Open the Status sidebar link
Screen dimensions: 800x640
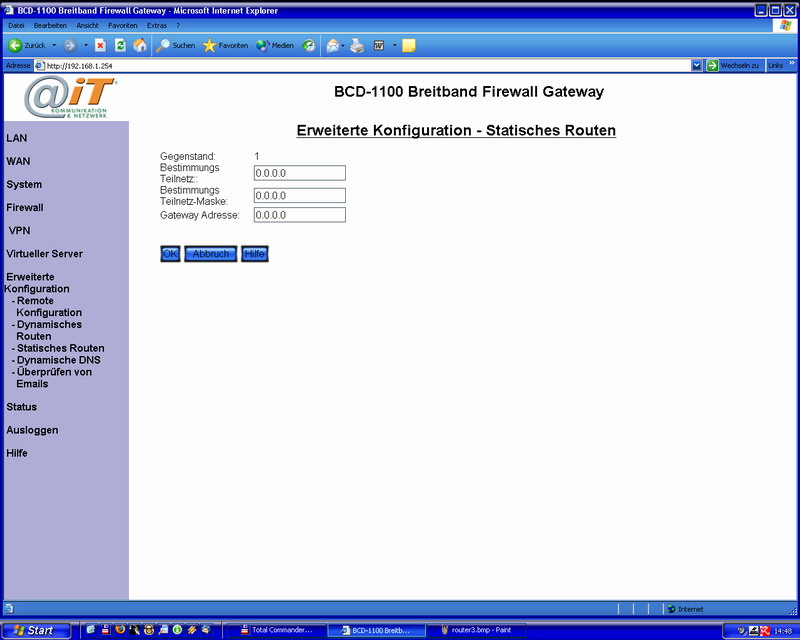pyautogui.click(x=21, y=407)
